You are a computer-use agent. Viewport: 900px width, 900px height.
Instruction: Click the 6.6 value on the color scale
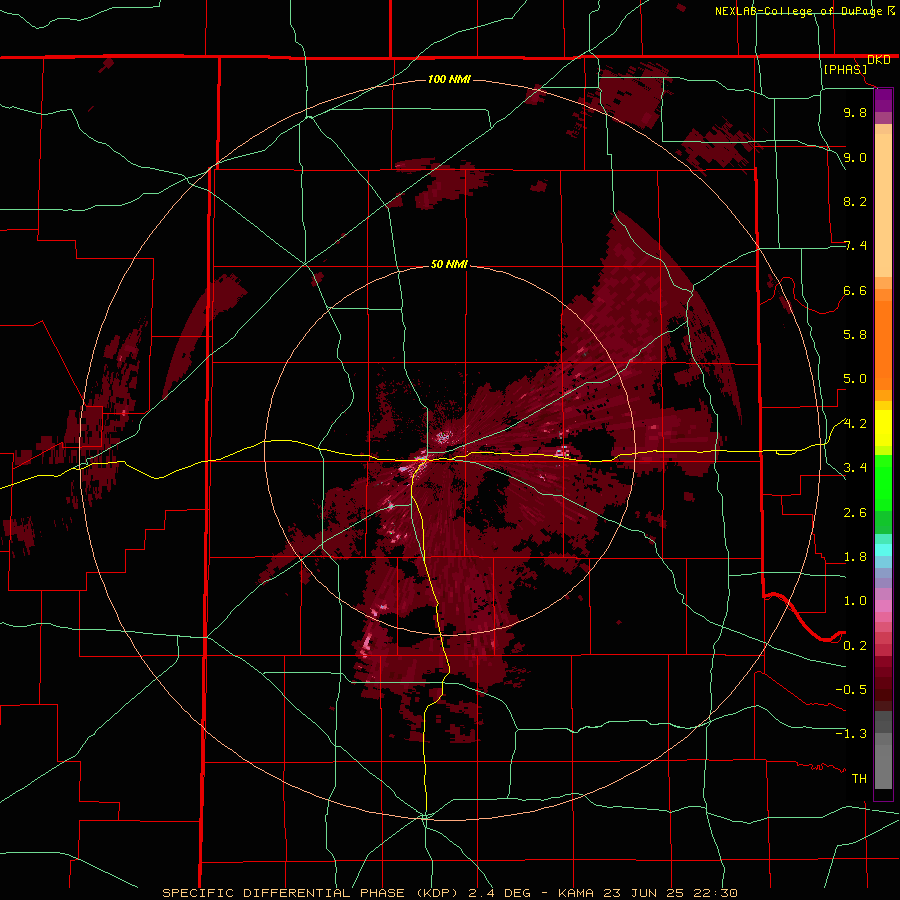pyautogui.click(x=855, y=290)
